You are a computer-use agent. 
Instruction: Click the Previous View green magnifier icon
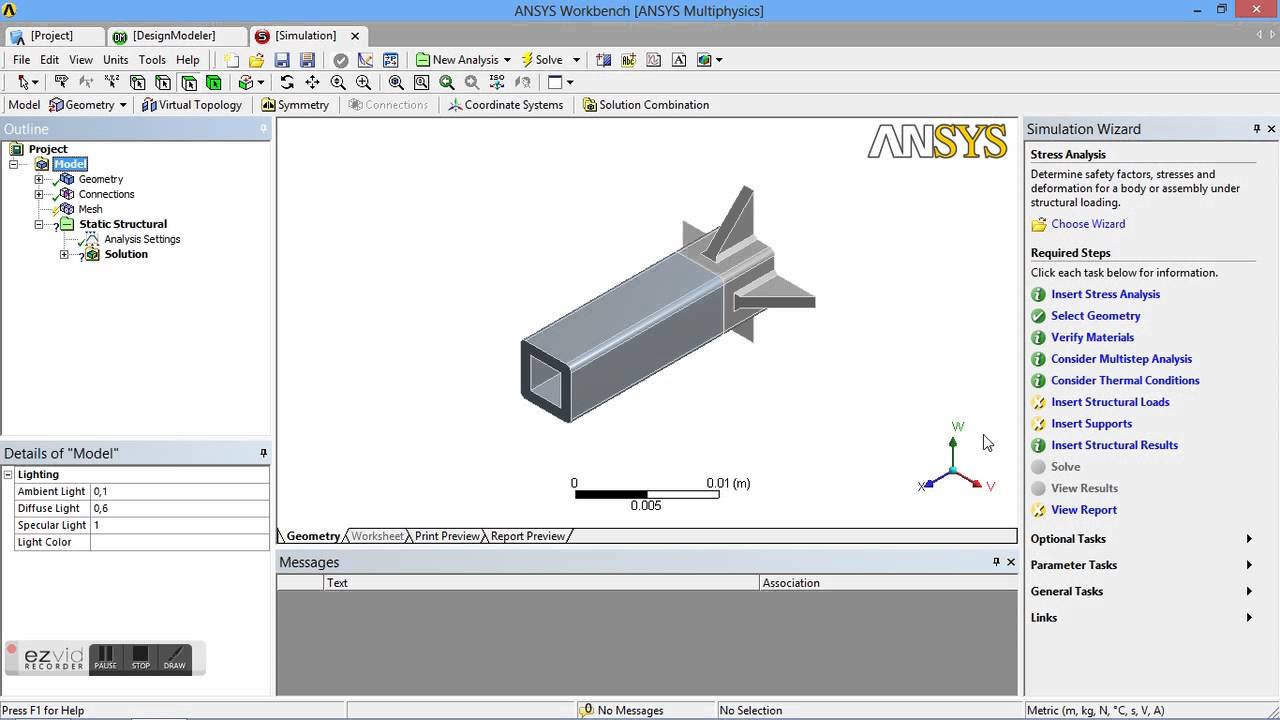[446, 82]
